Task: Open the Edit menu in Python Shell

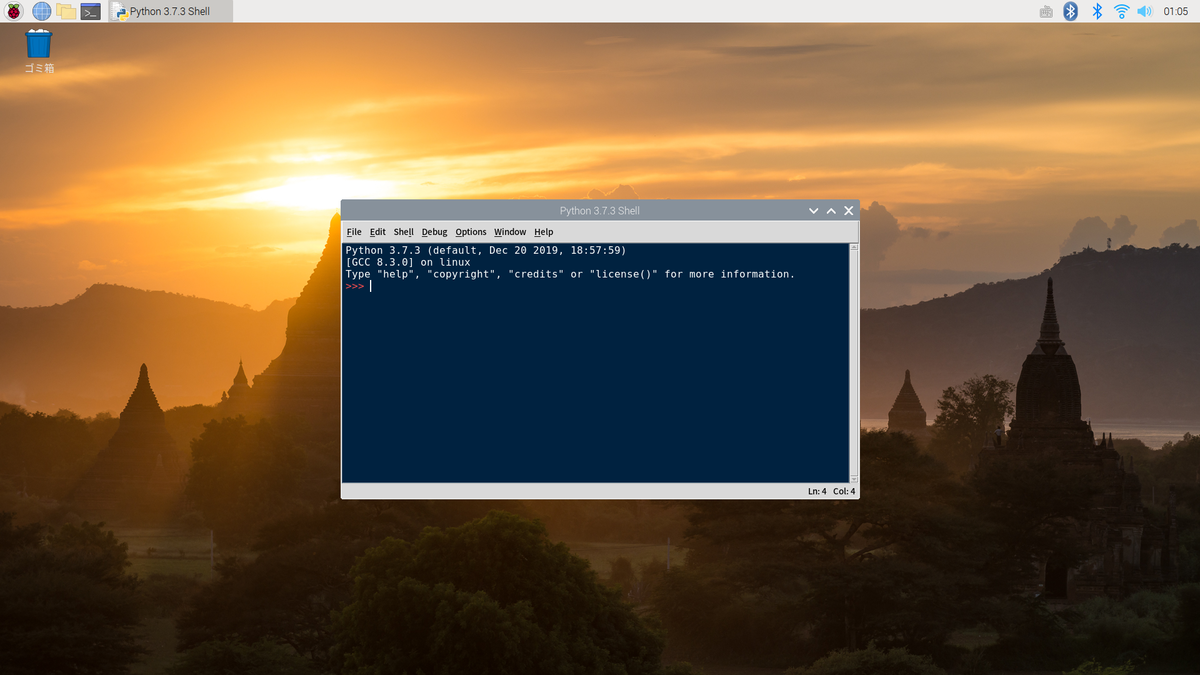Action: pyautogui.click(x=377, y=232)
